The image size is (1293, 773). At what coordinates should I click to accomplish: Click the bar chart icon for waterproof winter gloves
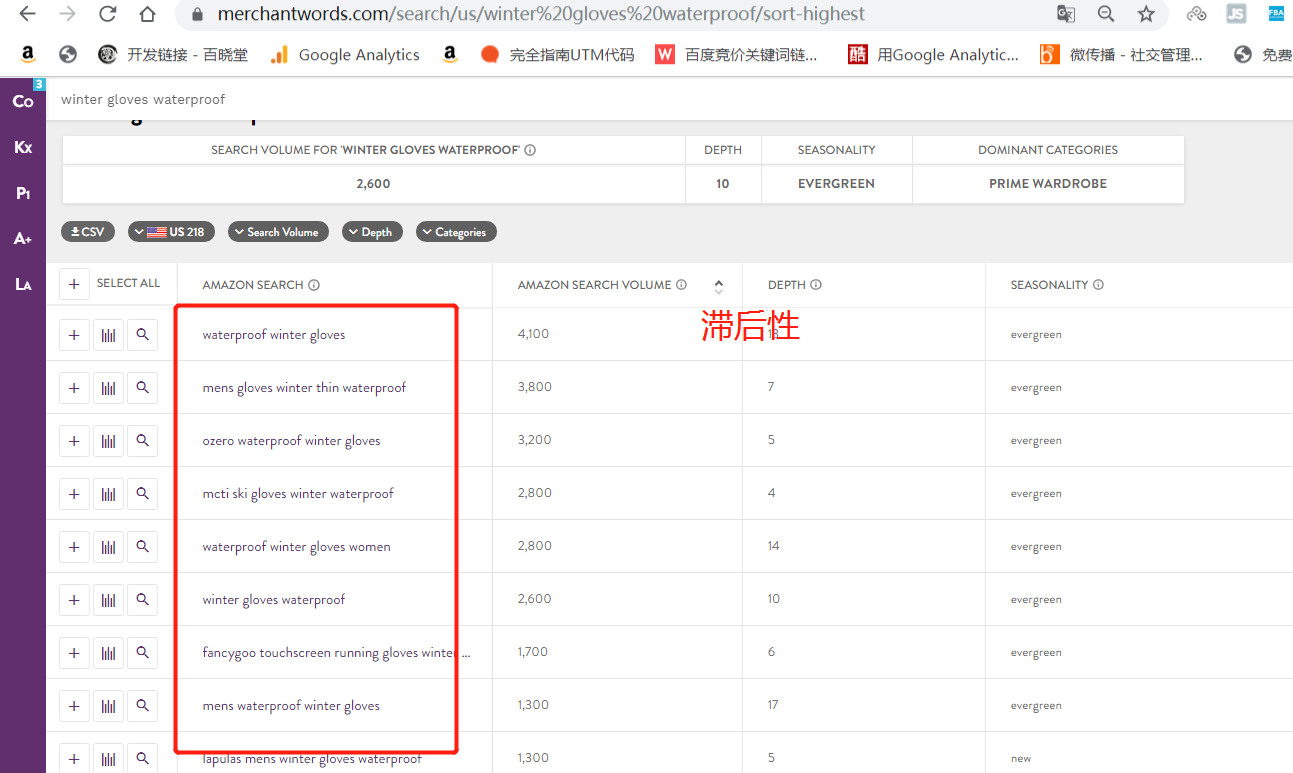click(108, 335)
